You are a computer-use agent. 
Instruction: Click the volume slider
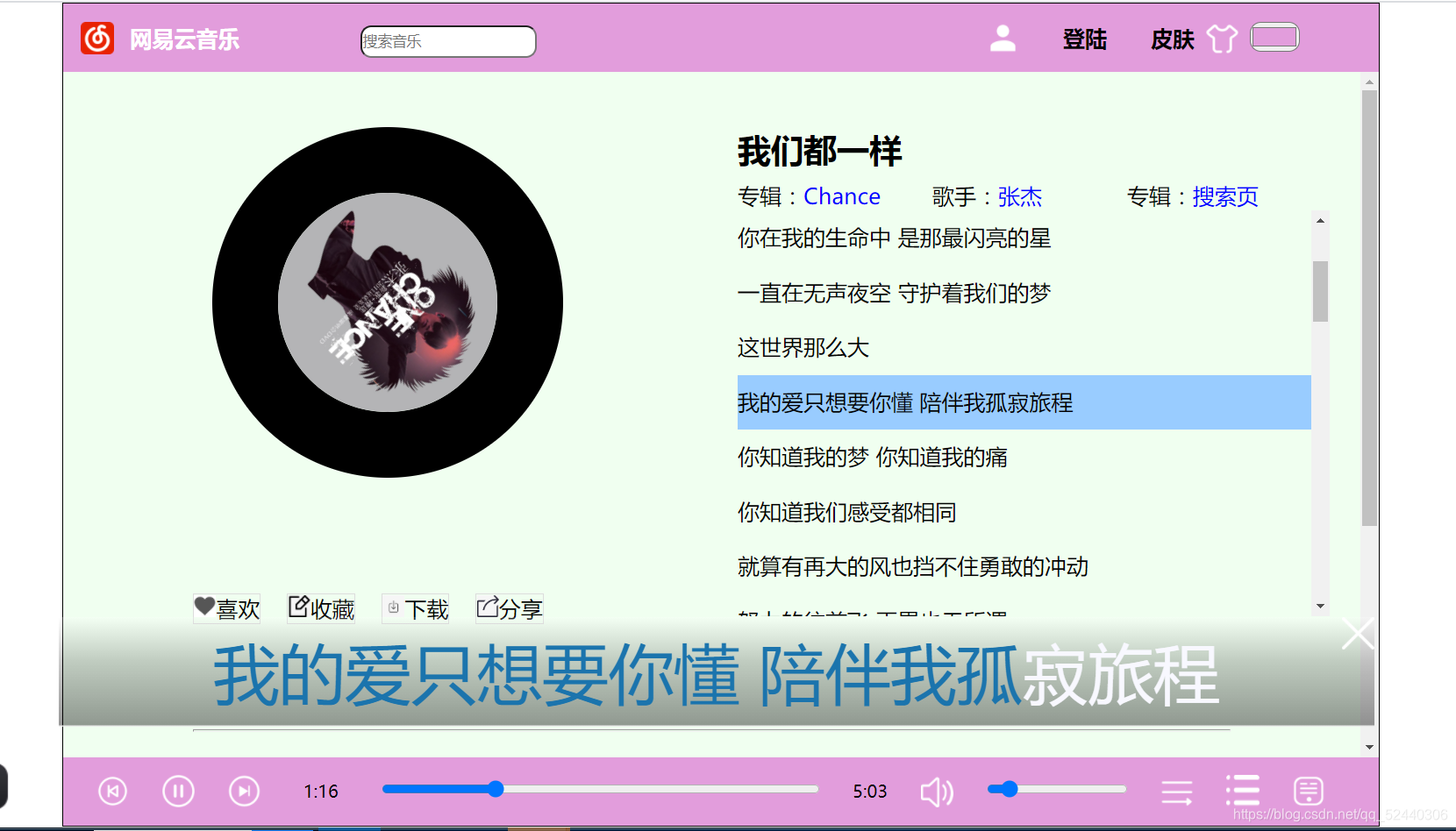[1057, 789]
